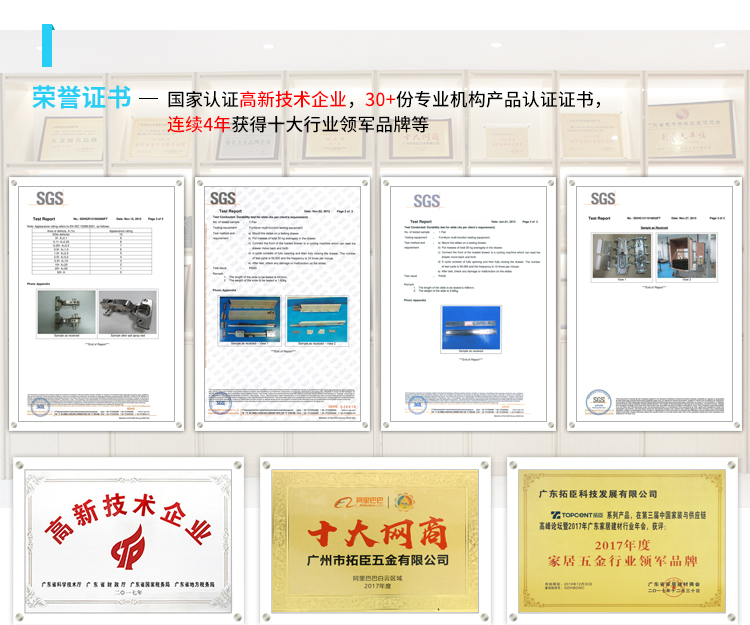
Task: Click the Alibaba logo on the 十大网商 plaque
Action: point(359,502)
